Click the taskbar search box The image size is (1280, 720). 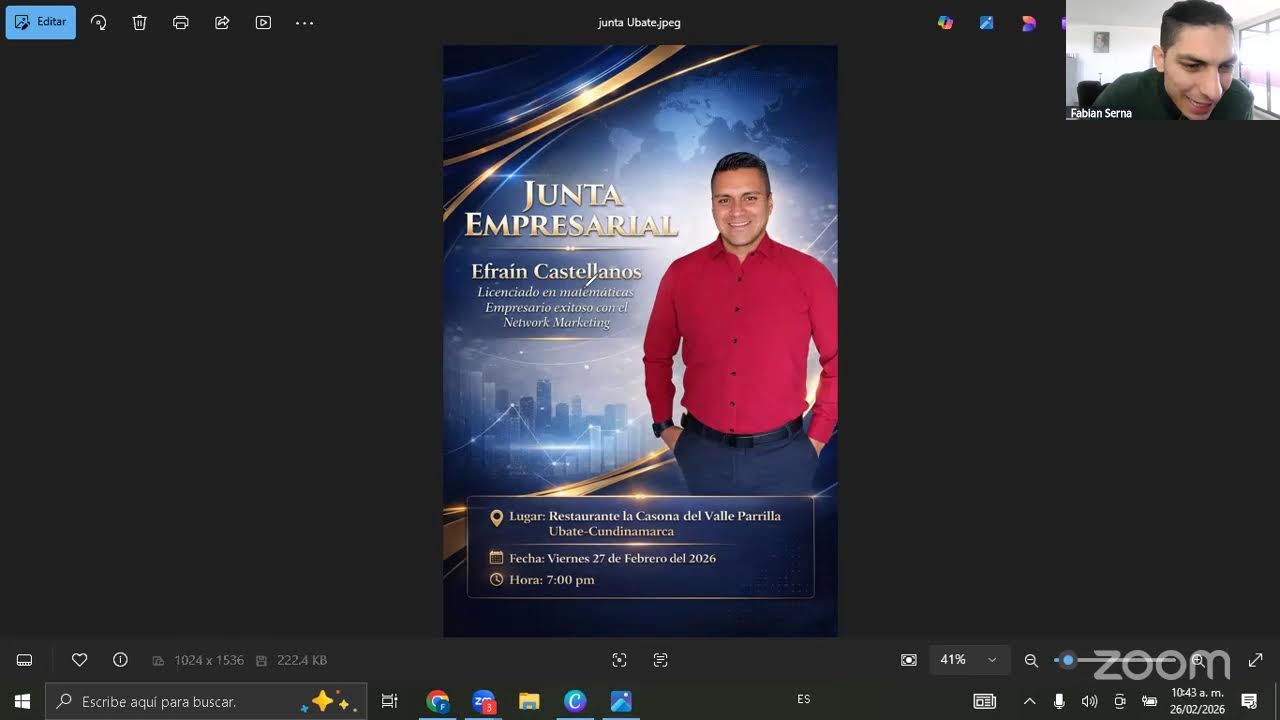(206, 701)
